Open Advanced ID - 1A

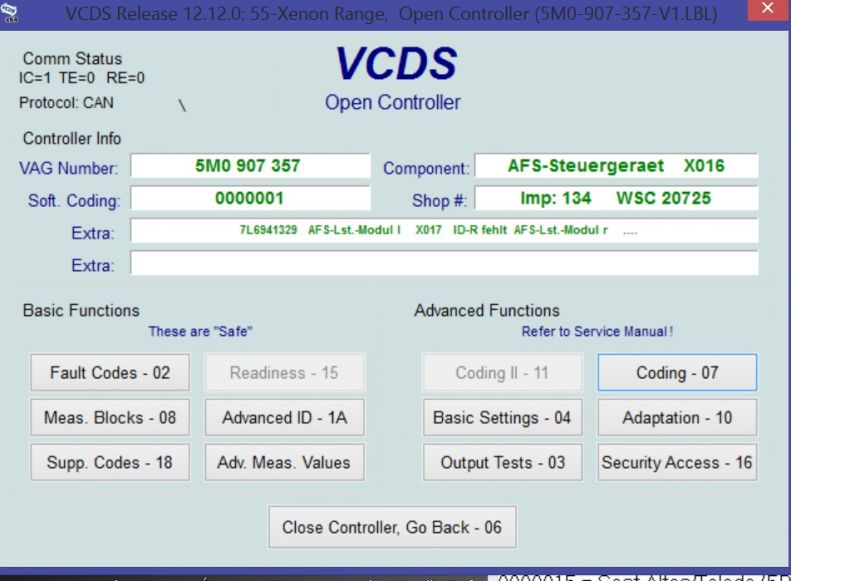point(285,417)
